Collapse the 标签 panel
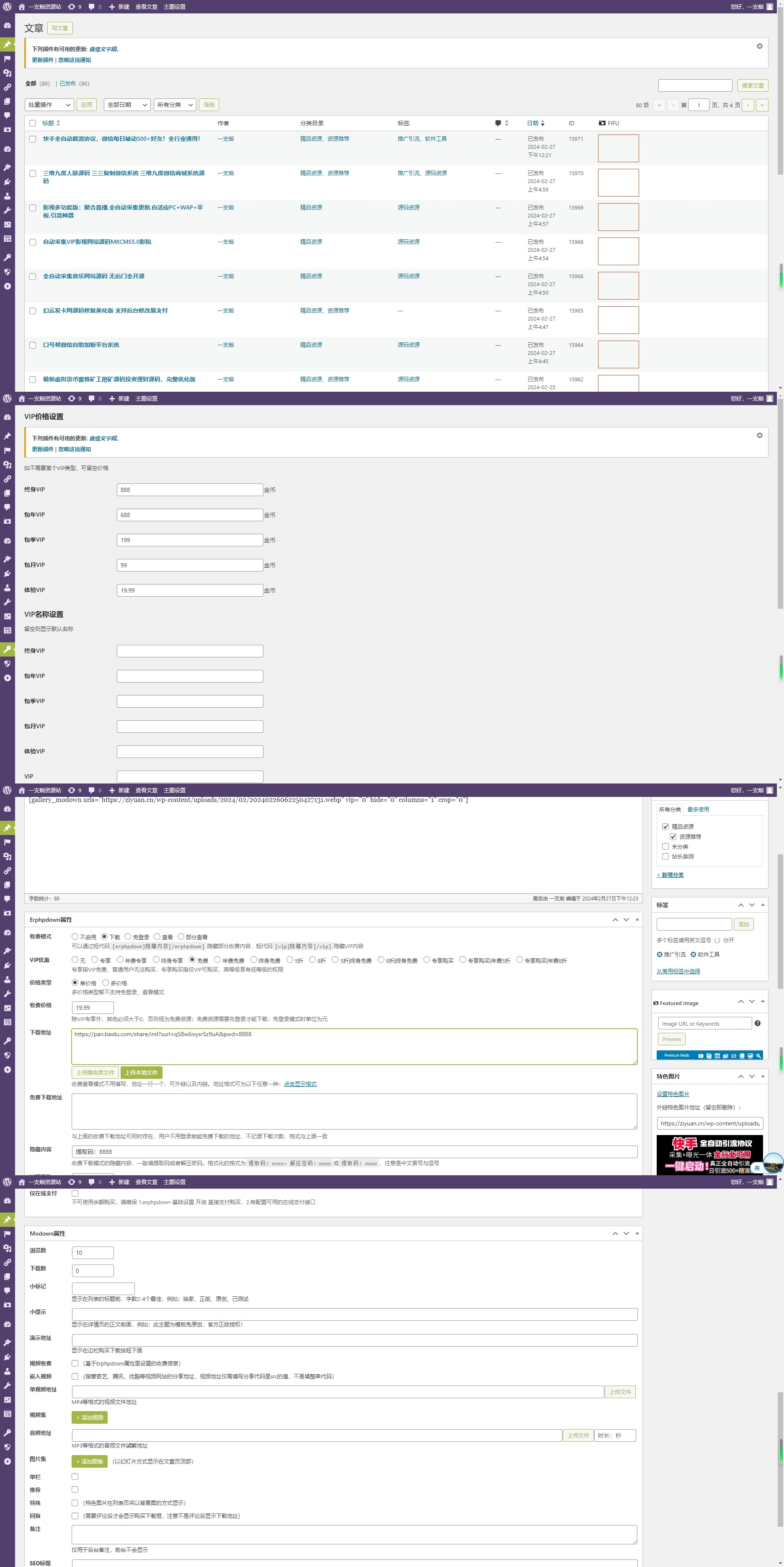Image resolution: width=784 pixels, height=1567 pixels. 763,905
